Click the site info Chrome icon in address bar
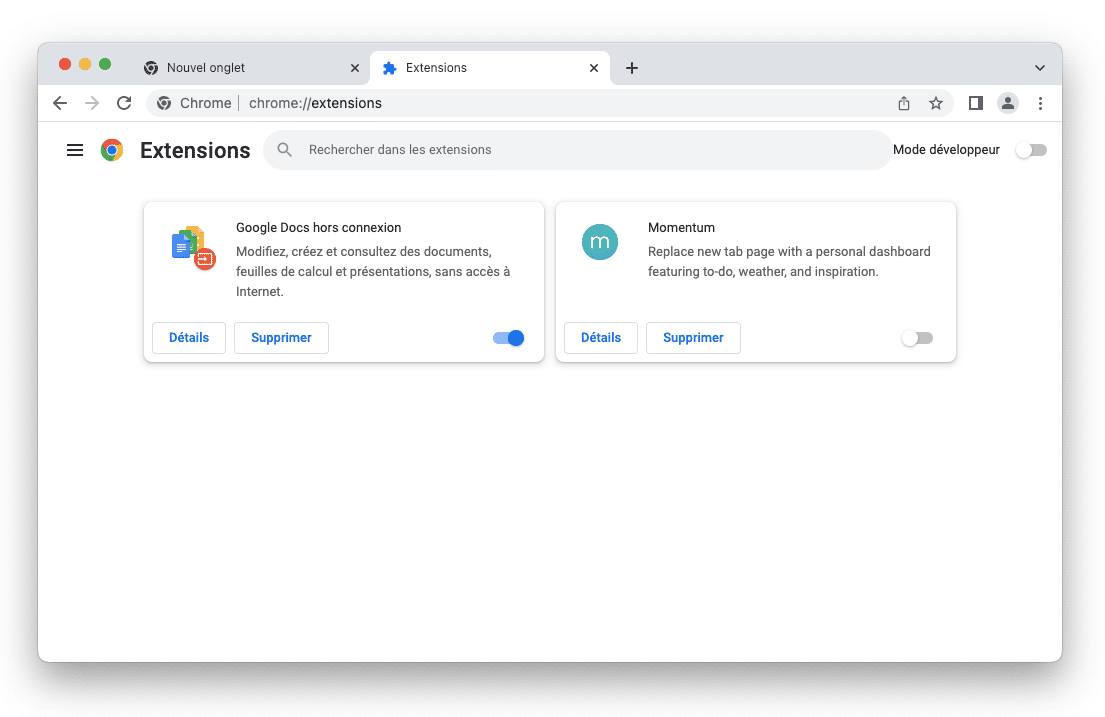 (x=164, y=103)
